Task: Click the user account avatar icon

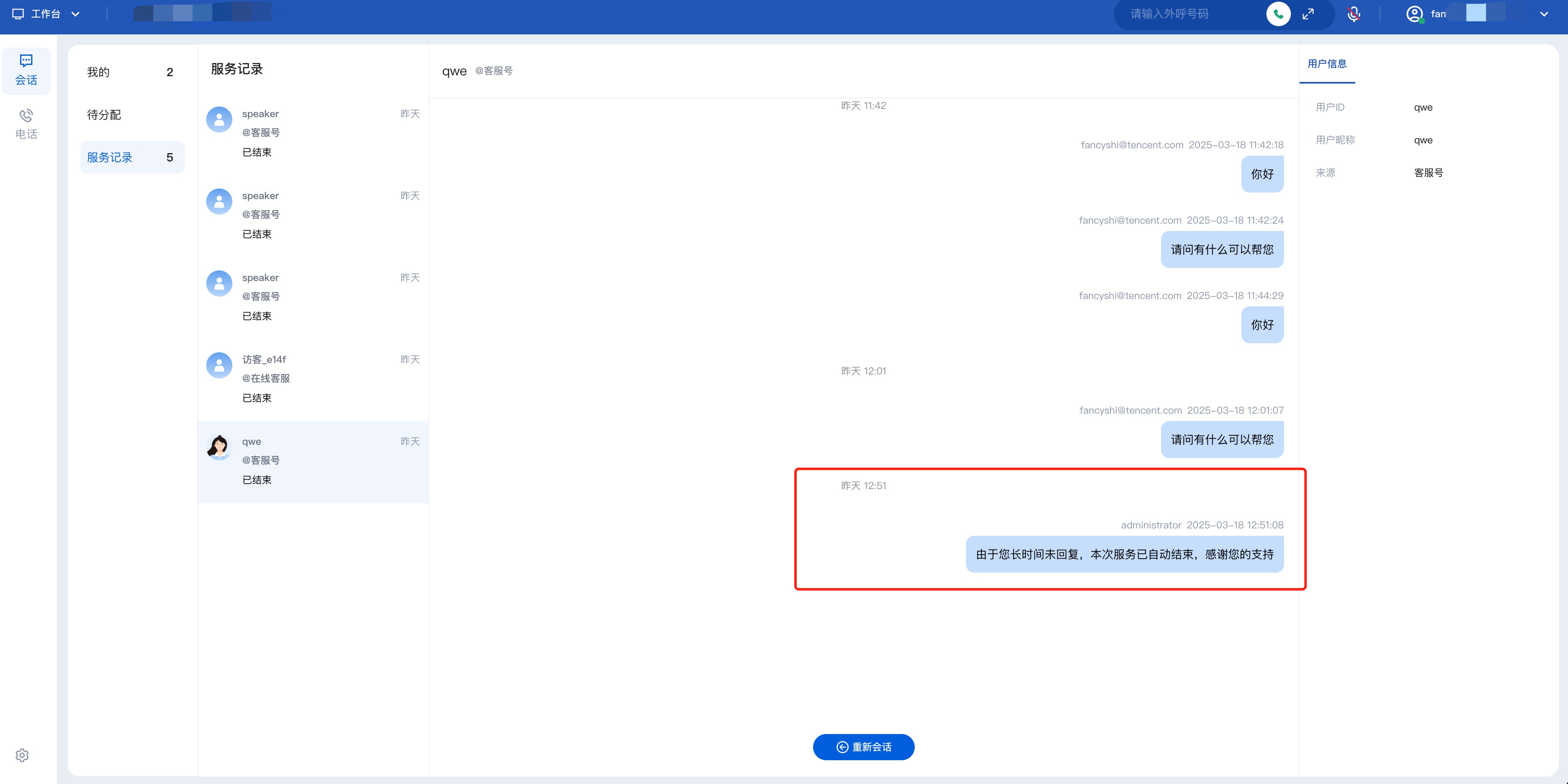Action: tap(1414, 14)
